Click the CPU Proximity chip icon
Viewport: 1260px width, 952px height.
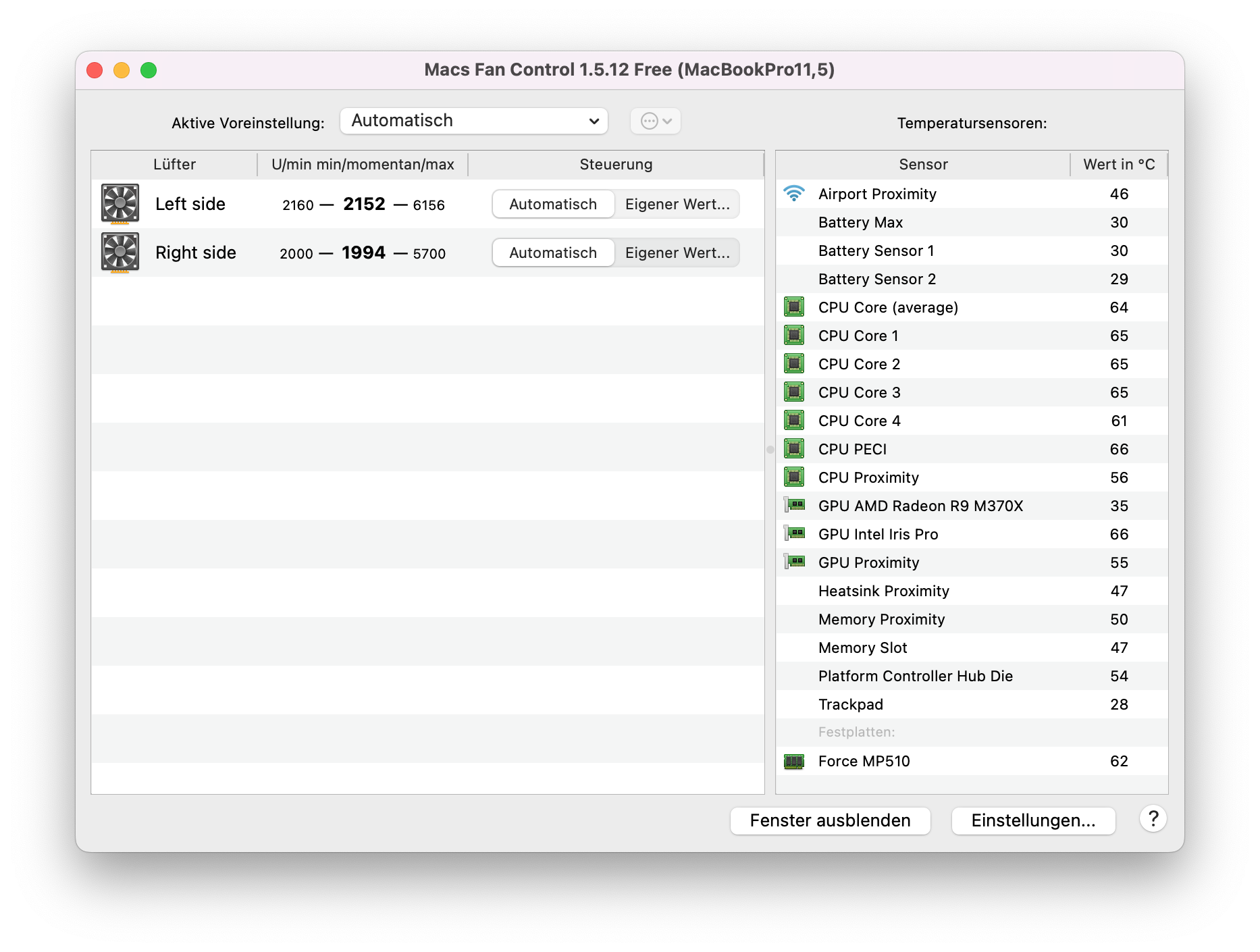pos(794,477)
